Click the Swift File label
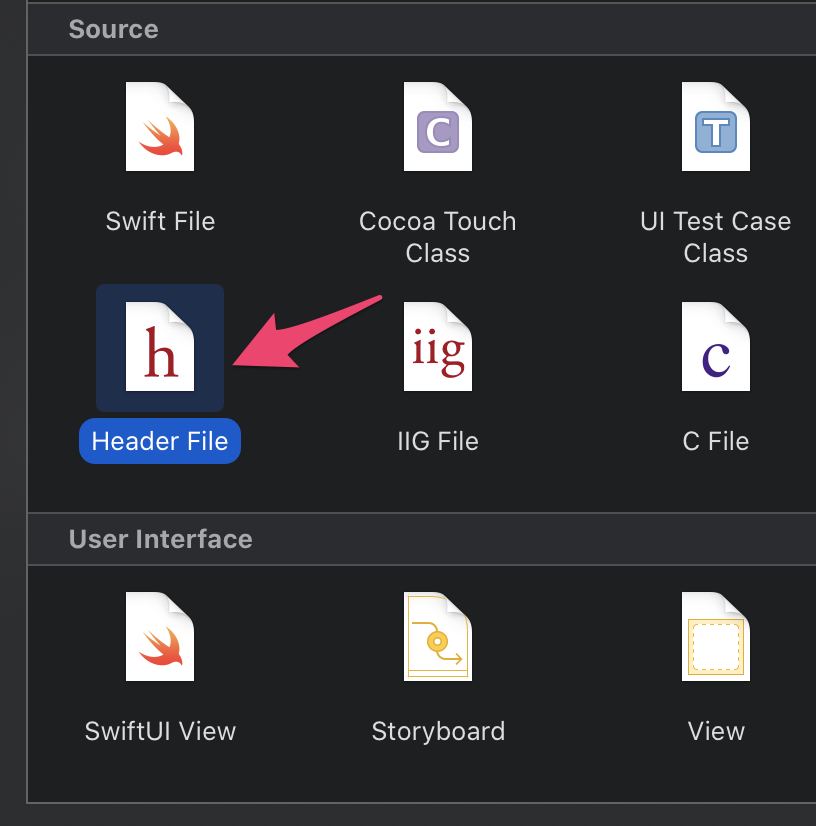 tap(160, 221)
